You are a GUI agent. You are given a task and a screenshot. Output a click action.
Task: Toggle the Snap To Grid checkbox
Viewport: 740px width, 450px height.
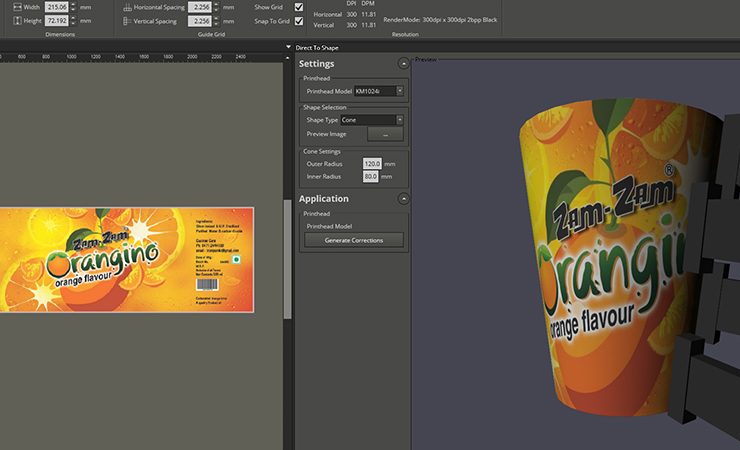pos(299,21)
